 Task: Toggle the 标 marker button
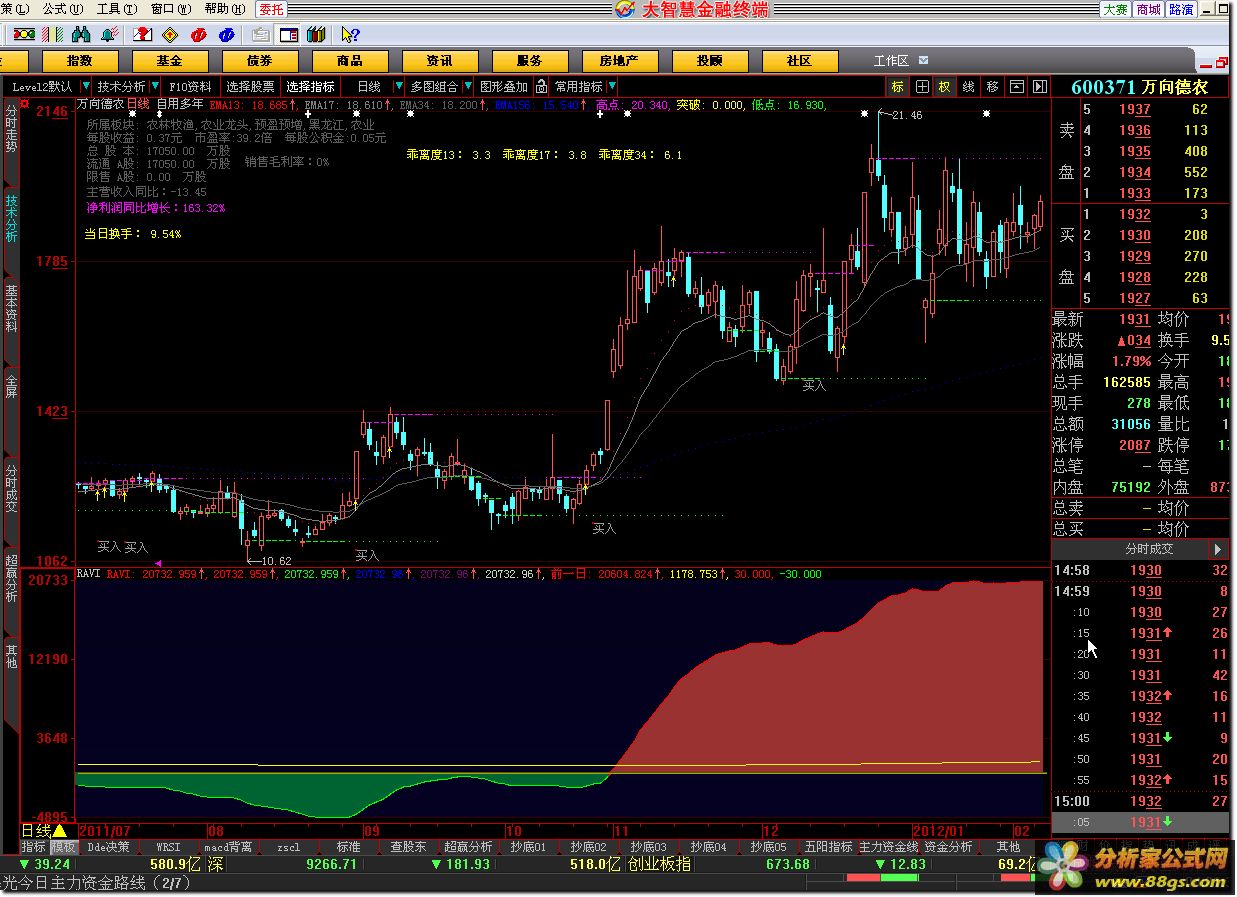898,87
